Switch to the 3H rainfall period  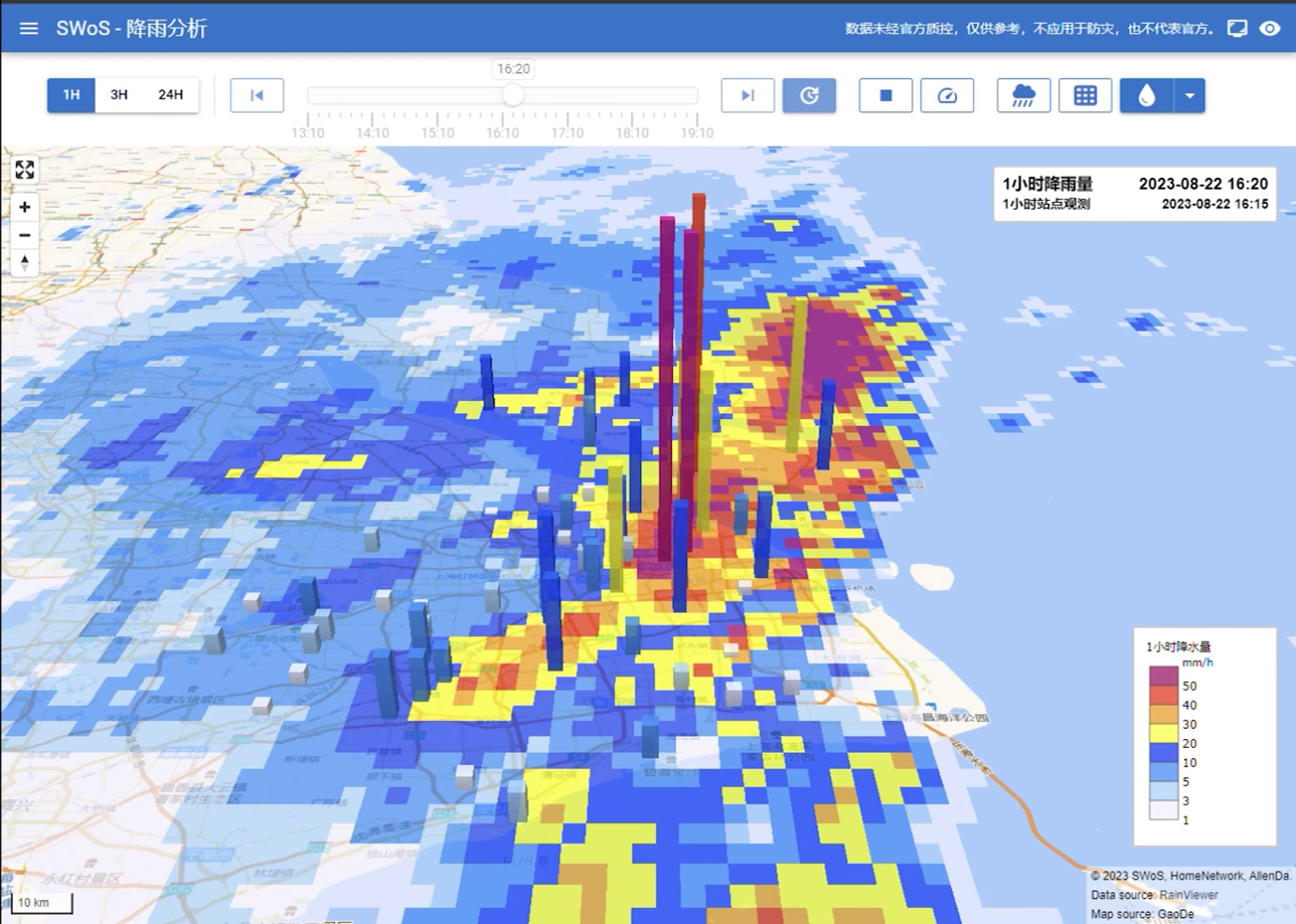click(x=119, y=95)
